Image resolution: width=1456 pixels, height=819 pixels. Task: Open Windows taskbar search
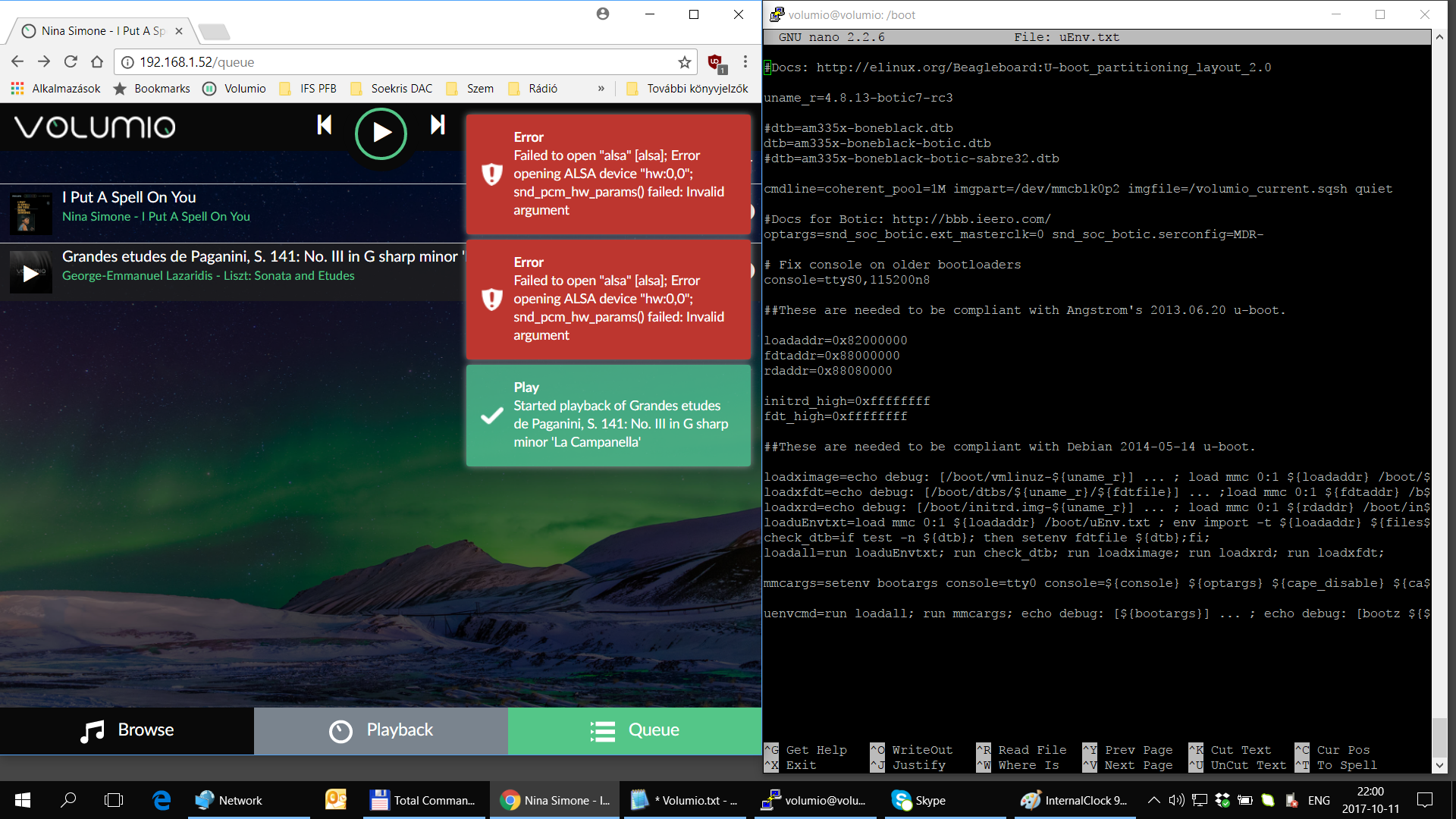[68, 800]
